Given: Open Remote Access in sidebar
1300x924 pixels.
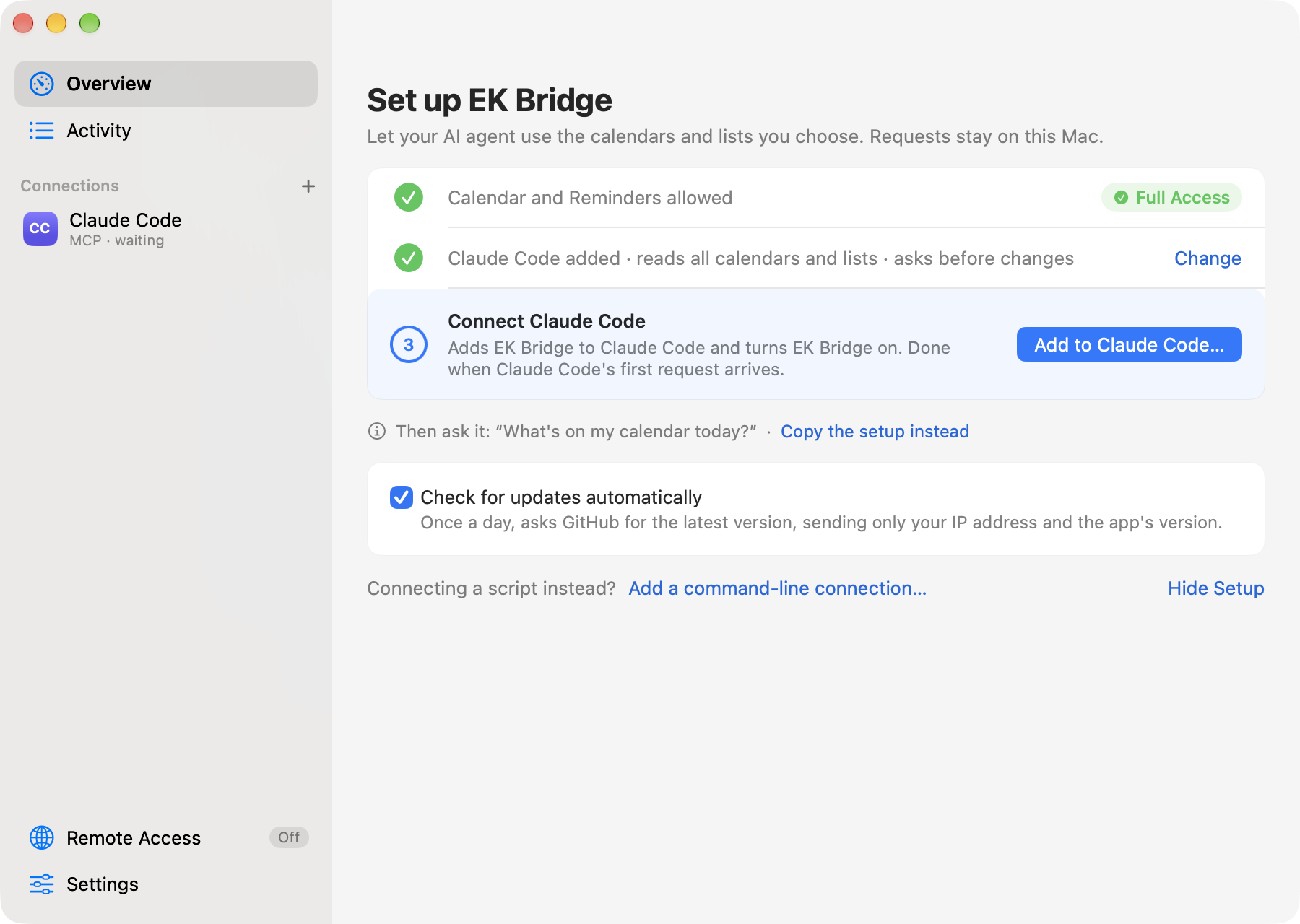Looking at the screenshot, I should 166,837.
